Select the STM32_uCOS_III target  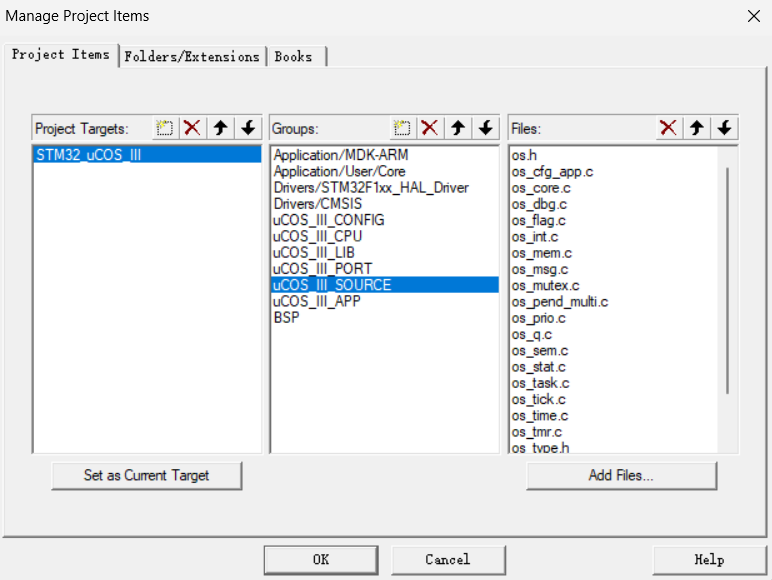pos(147,155)
